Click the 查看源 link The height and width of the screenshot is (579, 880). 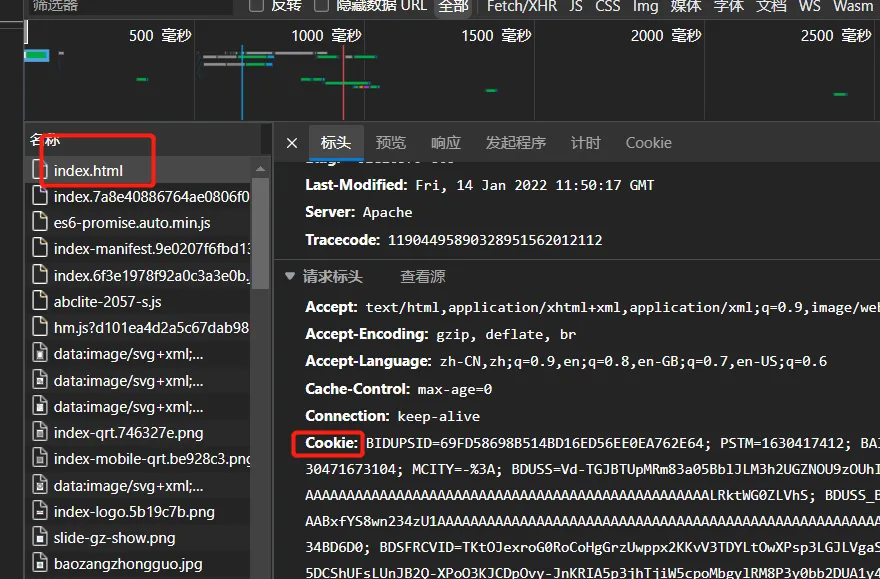coord(424,277)
